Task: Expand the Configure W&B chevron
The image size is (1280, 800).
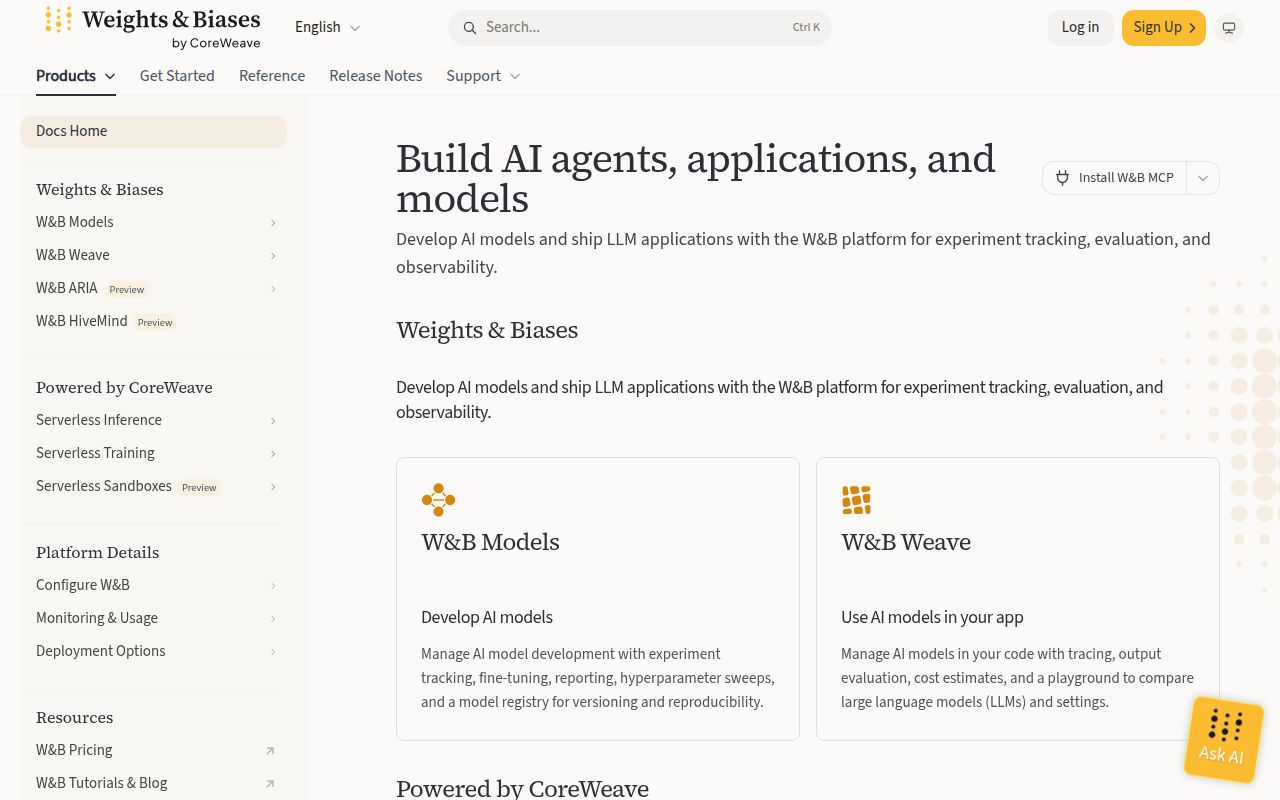Action: (x=272, y=586)
